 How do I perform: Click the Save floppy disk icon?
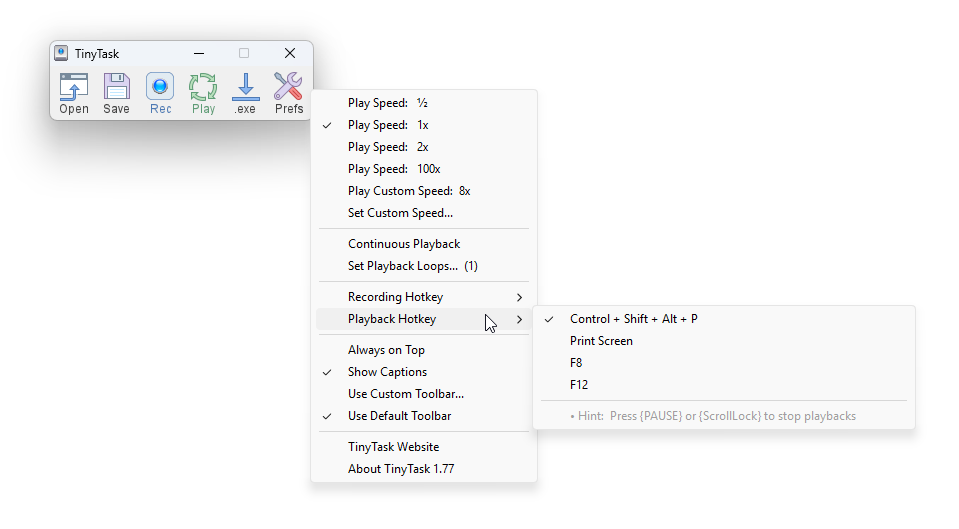[x=116, y=93]
